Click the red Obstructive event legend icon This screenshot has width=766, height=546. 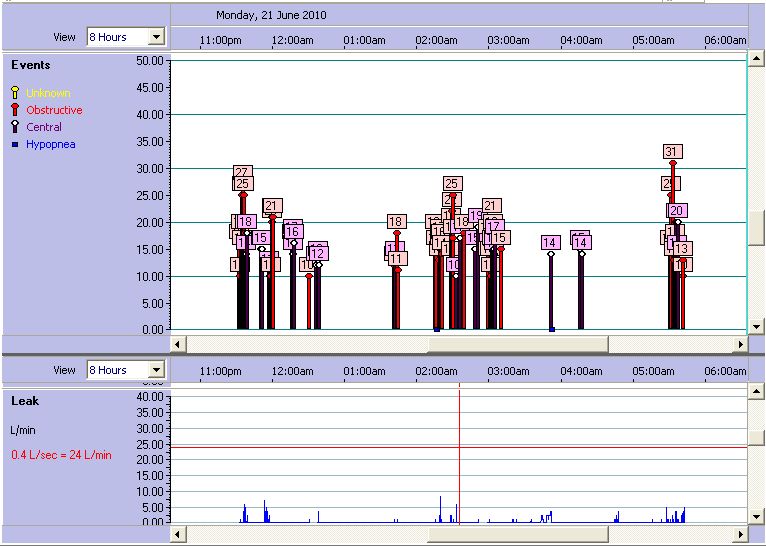point(15,109)
